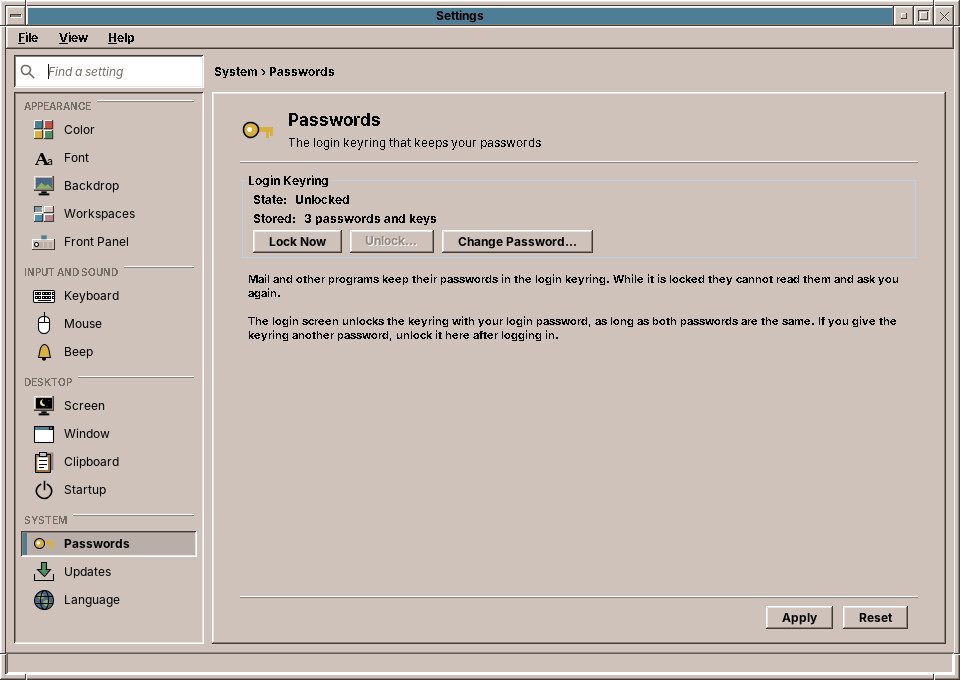This screenshot has width=960, height=680.
Task: Open the File menu
Action: tap(28, 38)
